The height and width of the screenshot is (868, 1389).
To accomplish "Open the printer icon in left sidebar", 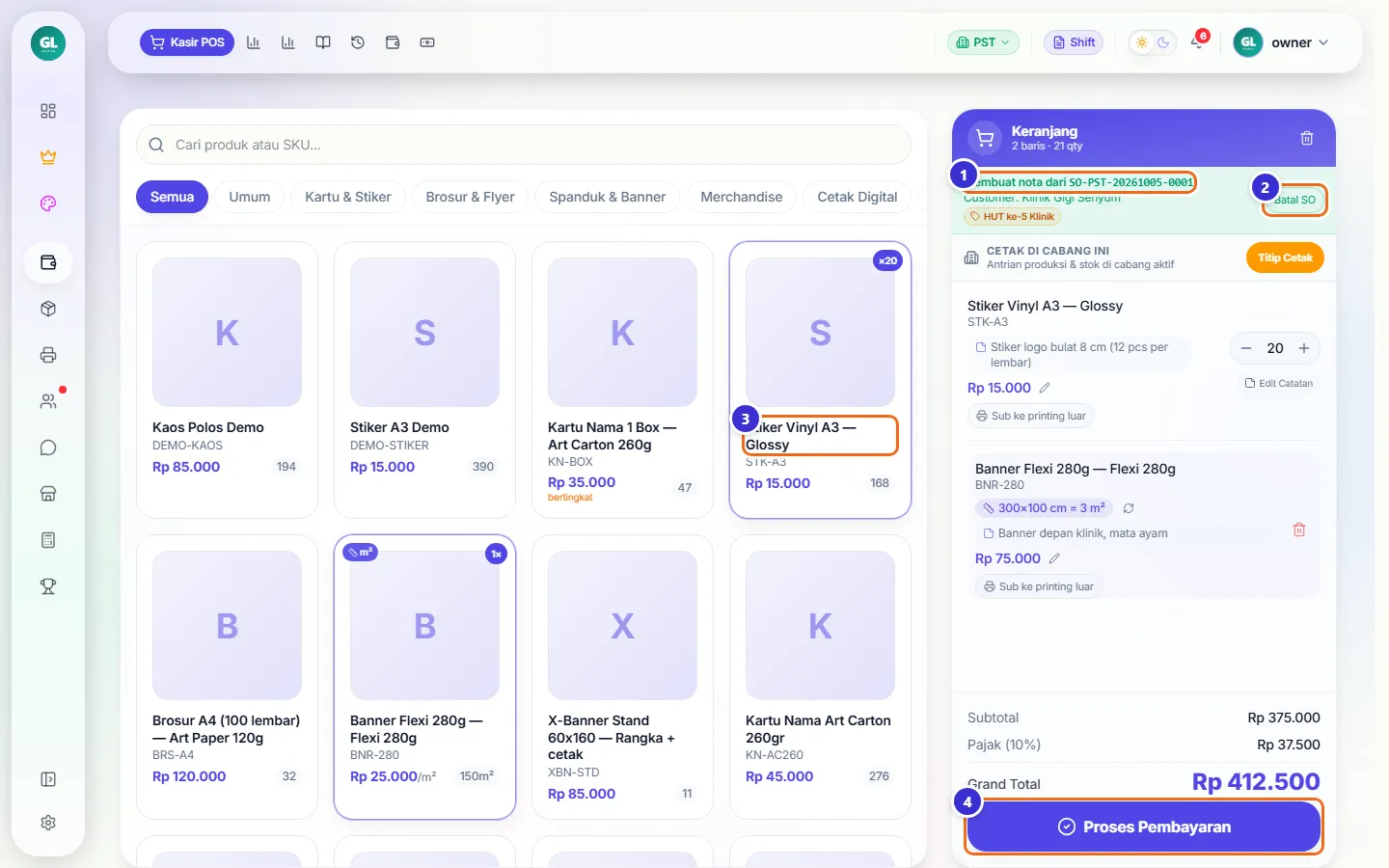I will click(48, 355).
